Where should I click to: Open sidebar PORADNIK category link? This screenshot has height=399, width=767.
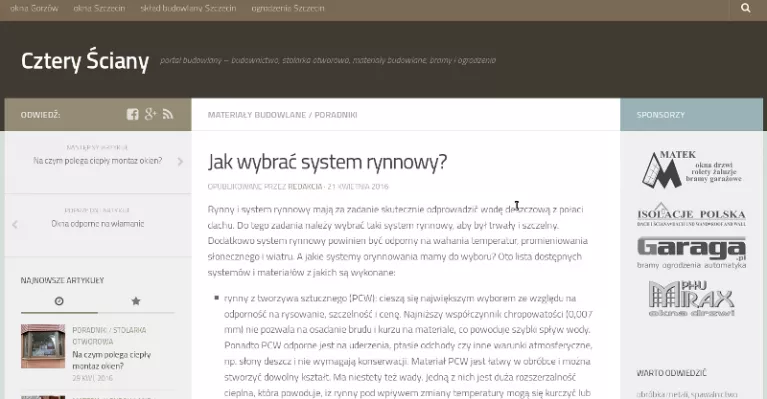(x=89, y=330)
